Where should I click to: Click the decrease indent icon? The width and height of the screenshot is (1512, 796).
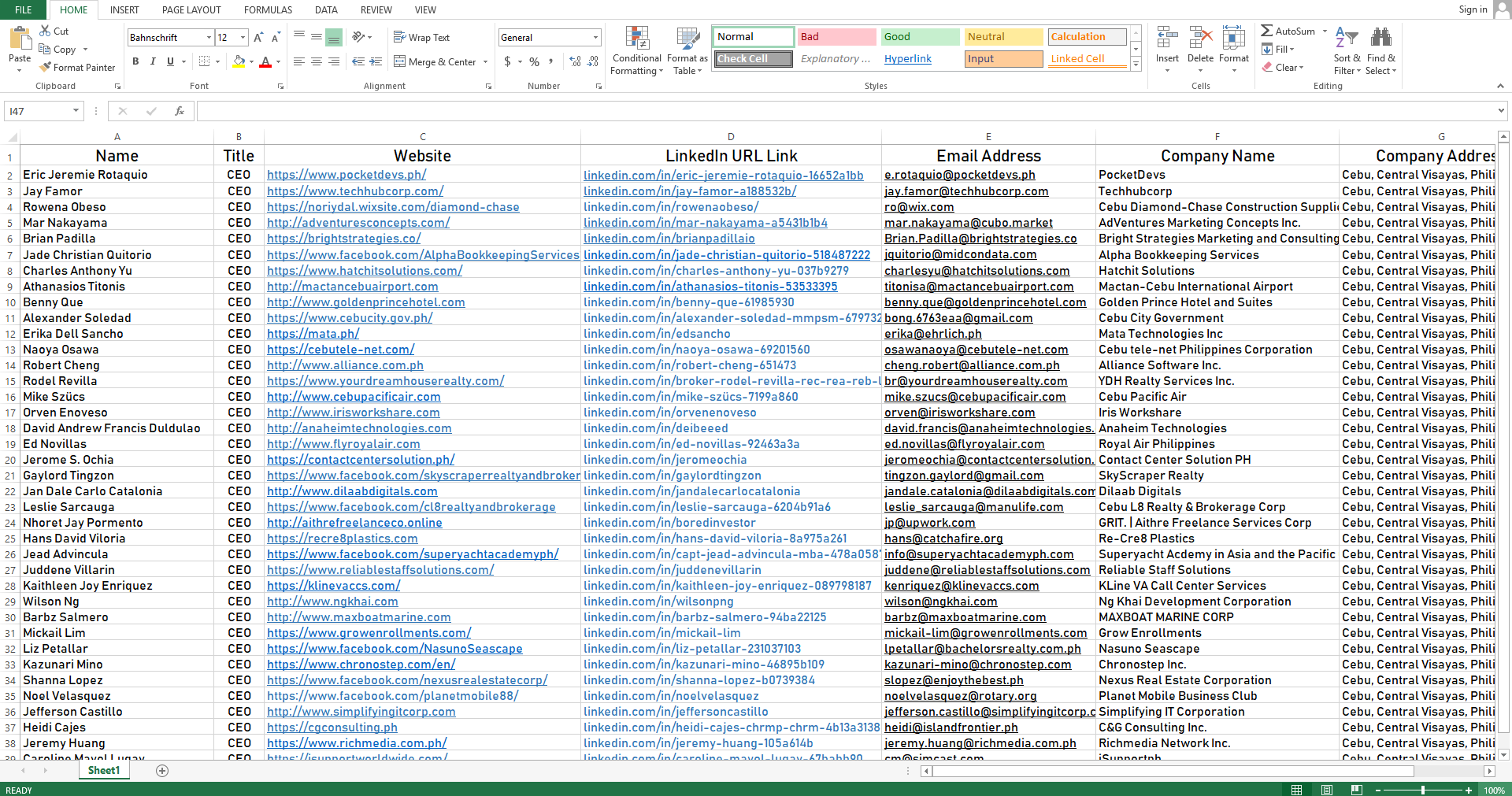click(358, 61)
